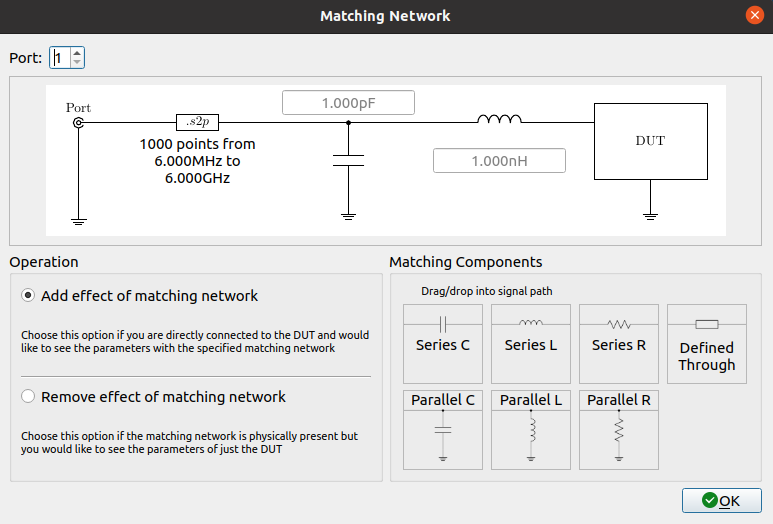Select the Defined Through component

click(x=707, y=343)
